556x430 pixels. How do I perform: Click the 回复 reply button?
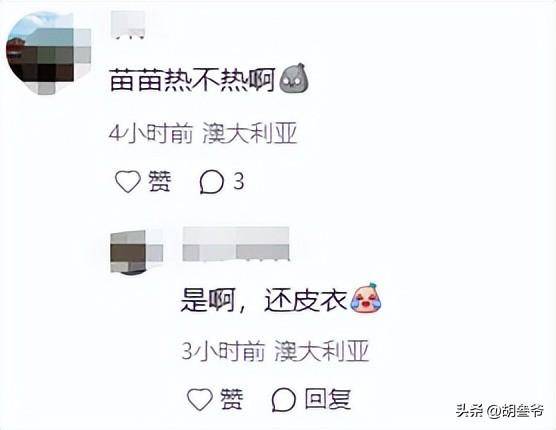click(x=328, y=399)
